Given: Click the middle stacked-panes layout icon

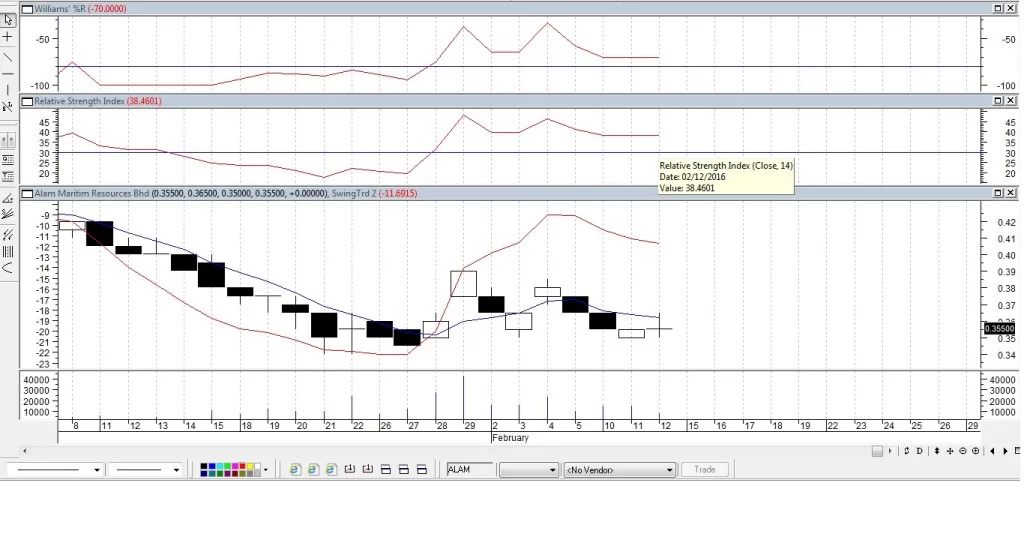Looking at the screenshot, I should [404, 469].
